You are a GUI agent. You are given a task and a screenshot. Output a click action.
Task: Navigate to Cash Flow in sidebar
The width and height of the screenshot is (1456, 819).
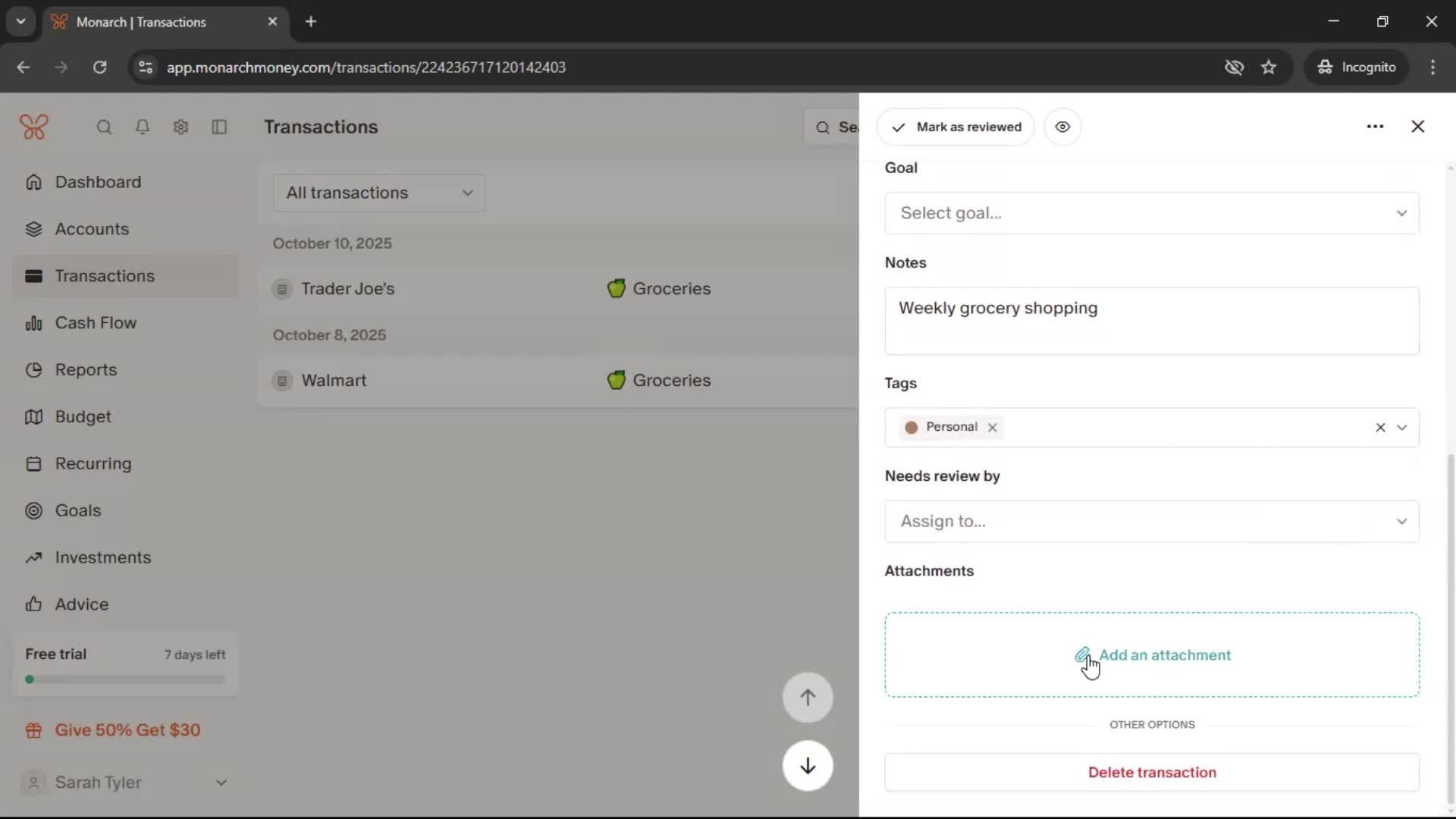[x=96, y=323]
